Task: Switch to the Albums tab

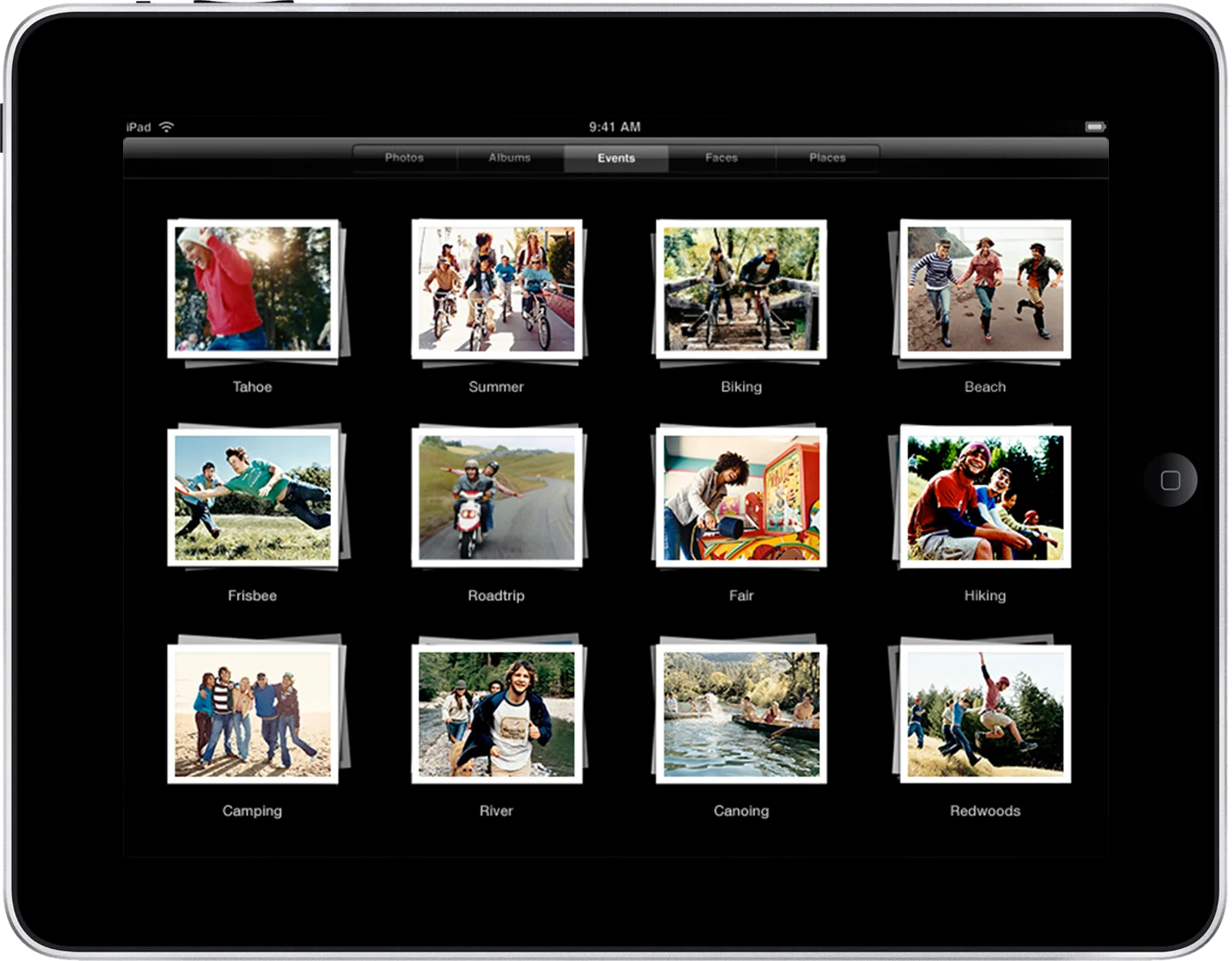Action: [x=510, y=158]
